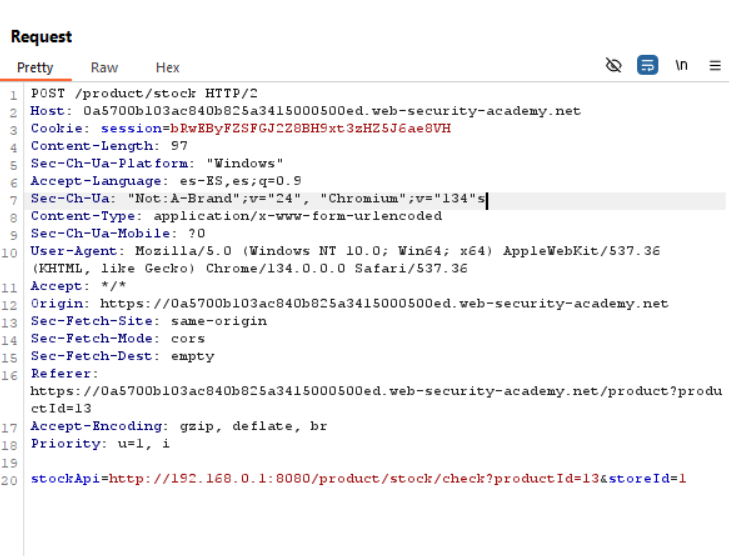Open the hamburger options menu

(715, 66)
